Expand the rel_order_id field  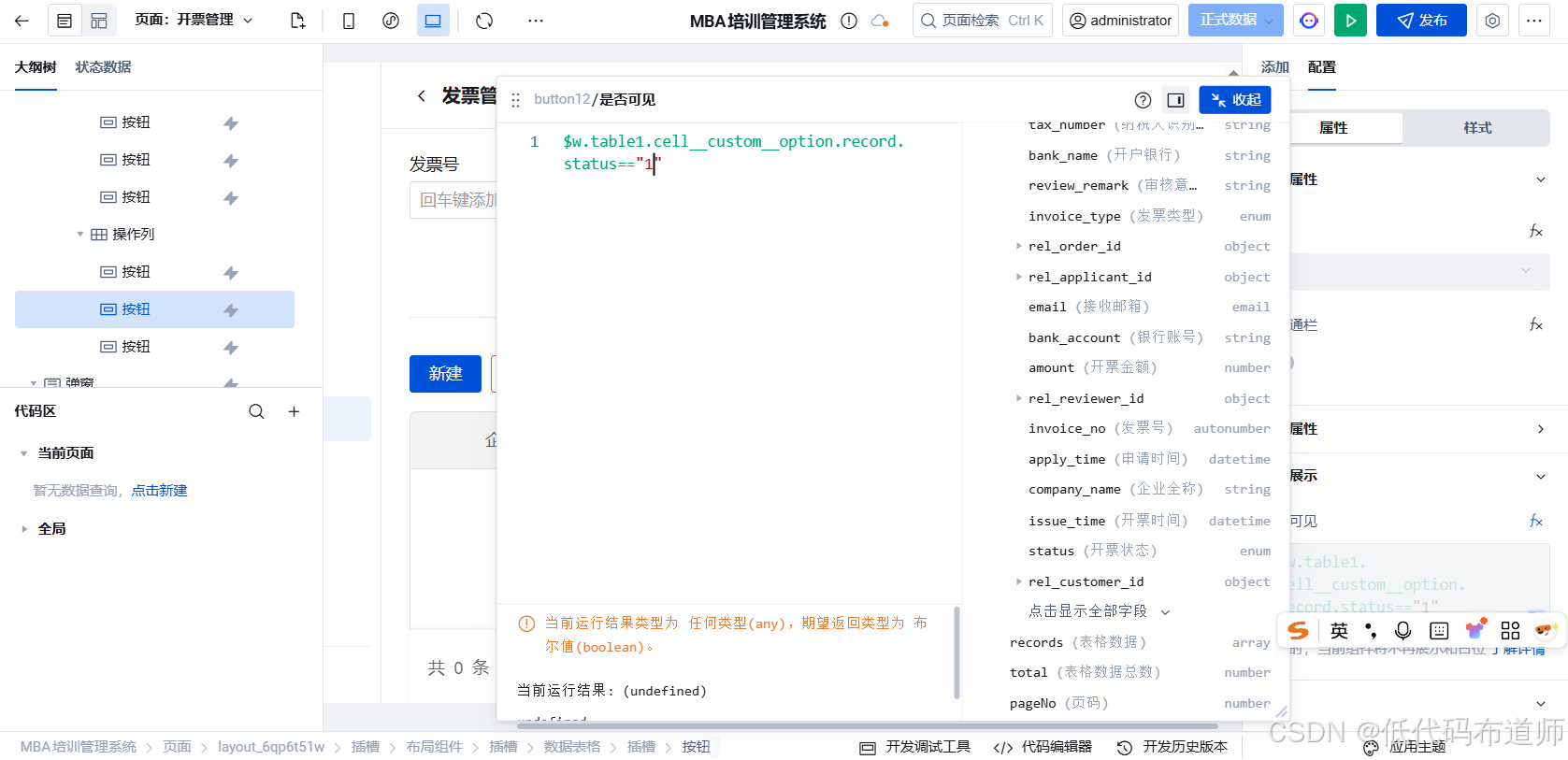coord(1018,247)
